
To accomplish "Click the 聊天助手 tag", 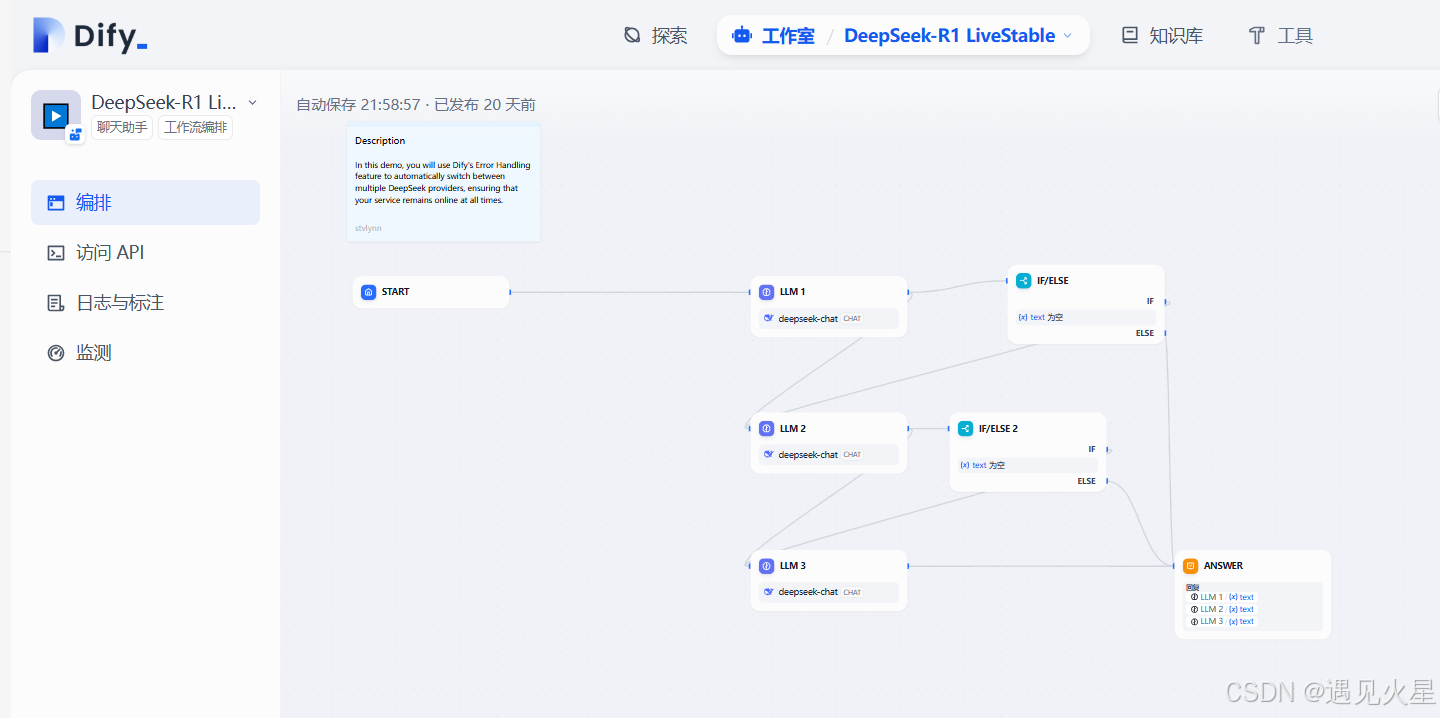I will [122, 127].
